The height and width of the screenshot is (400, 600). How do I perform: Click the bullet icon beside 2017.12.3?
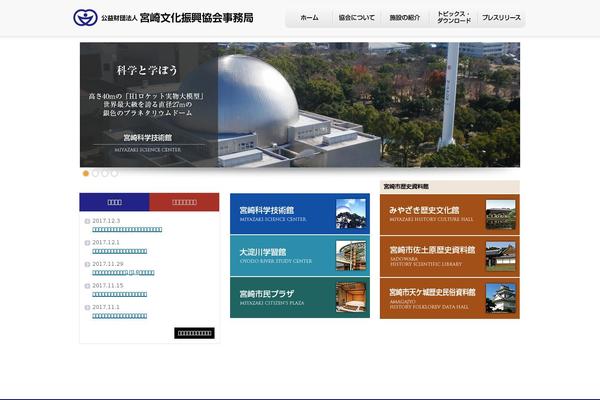(87, 221)
